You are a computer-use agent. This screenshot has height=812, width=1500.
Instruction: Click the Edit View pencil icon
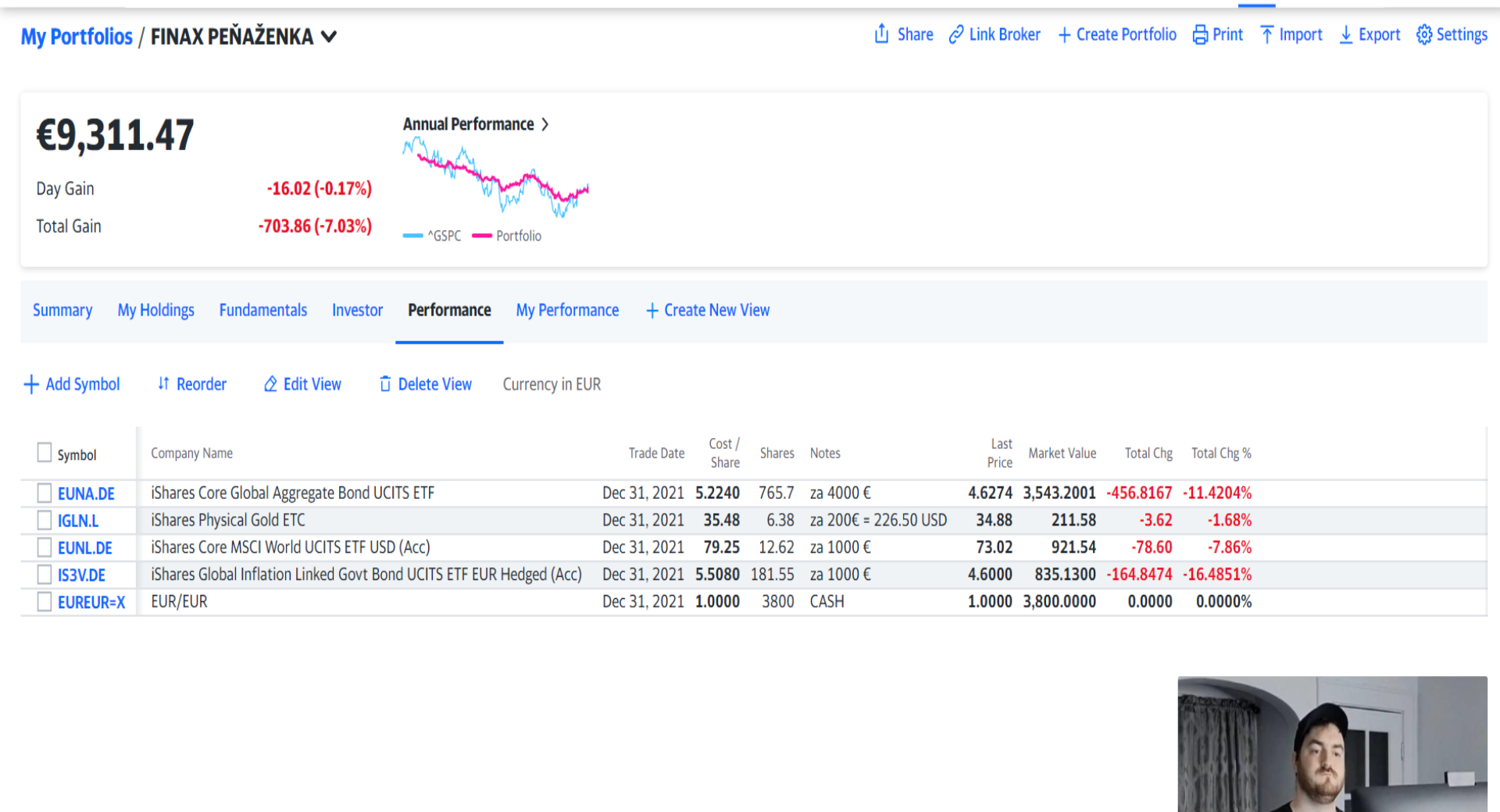[x=270, y=384]
